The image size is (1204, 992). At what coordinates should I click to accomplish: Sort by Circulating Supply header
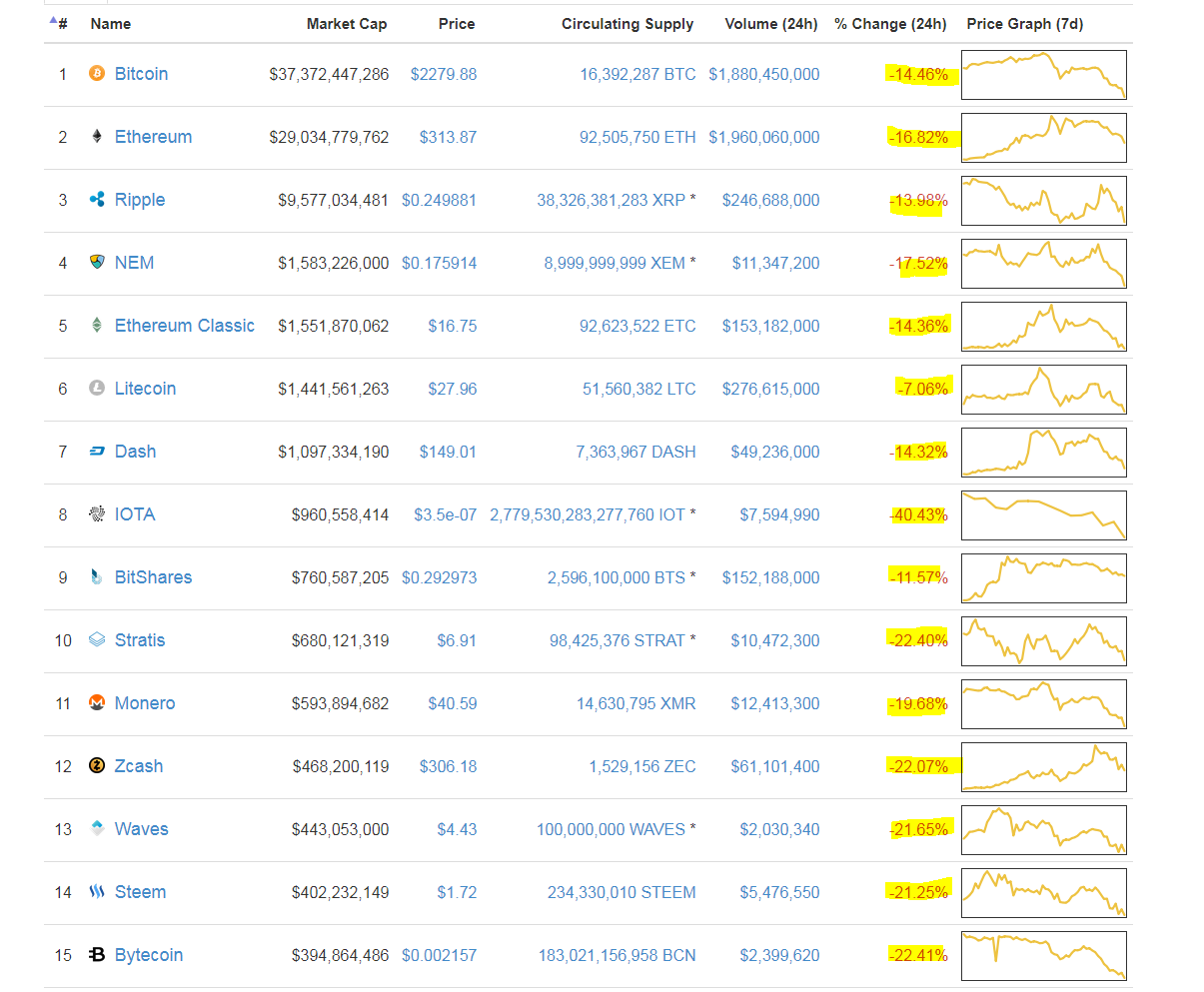[x=627, y=24]
